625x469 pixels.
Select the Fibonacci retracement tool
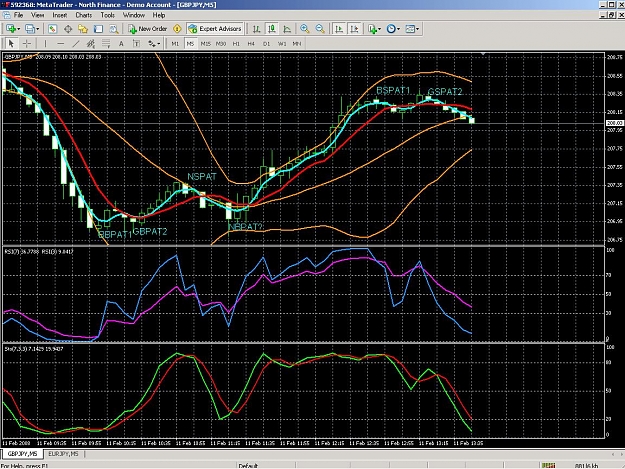tap(106, 43)
